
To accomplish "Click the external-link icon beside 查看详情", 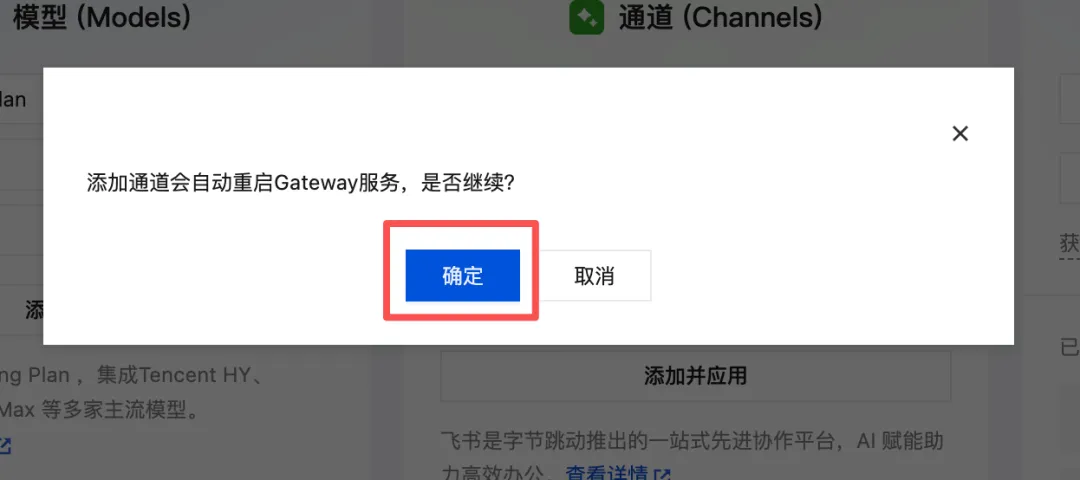I will tap(663, 474).
